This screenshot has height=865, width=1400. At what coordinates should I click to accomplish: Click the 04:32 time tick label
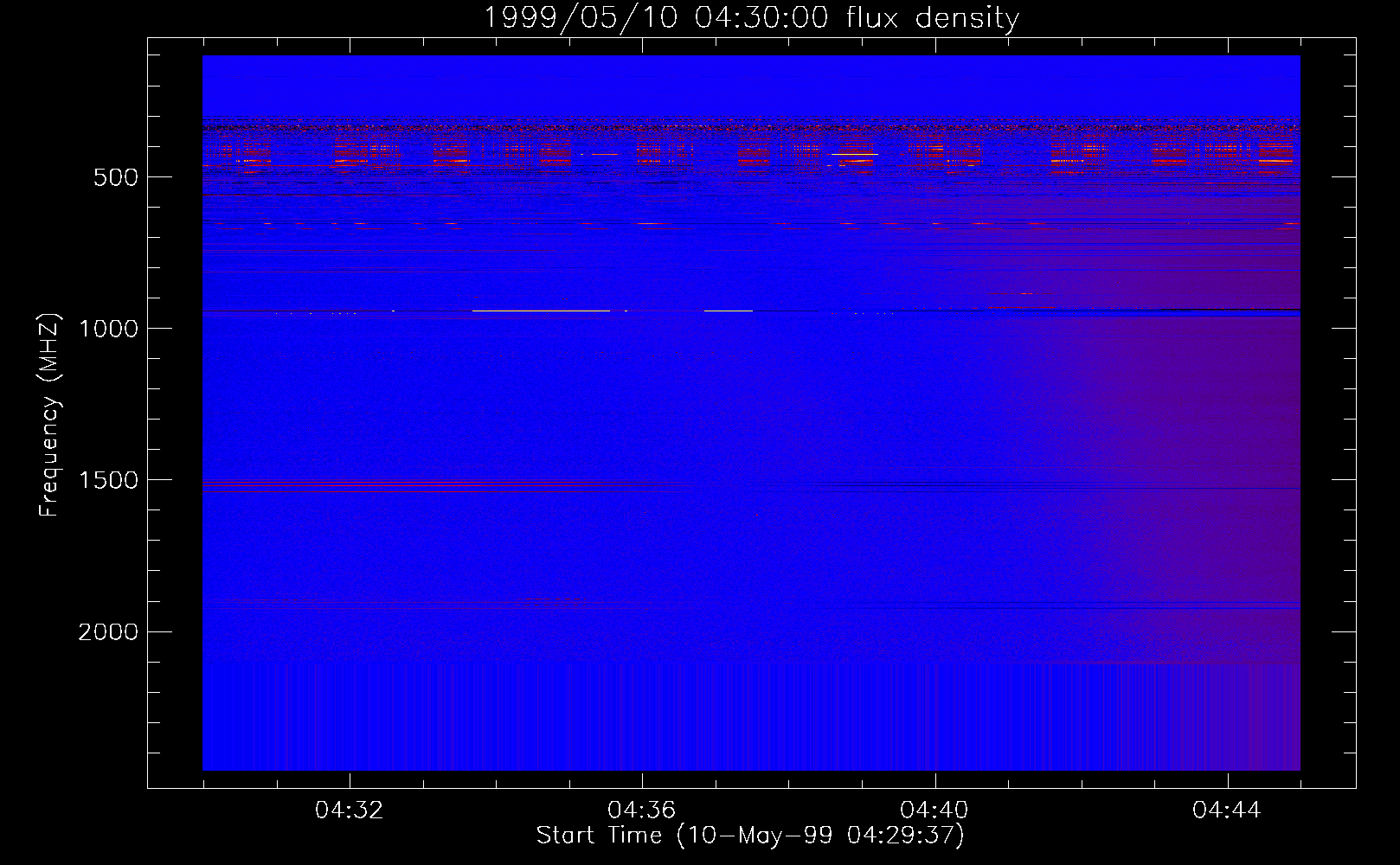coord(350,811)
